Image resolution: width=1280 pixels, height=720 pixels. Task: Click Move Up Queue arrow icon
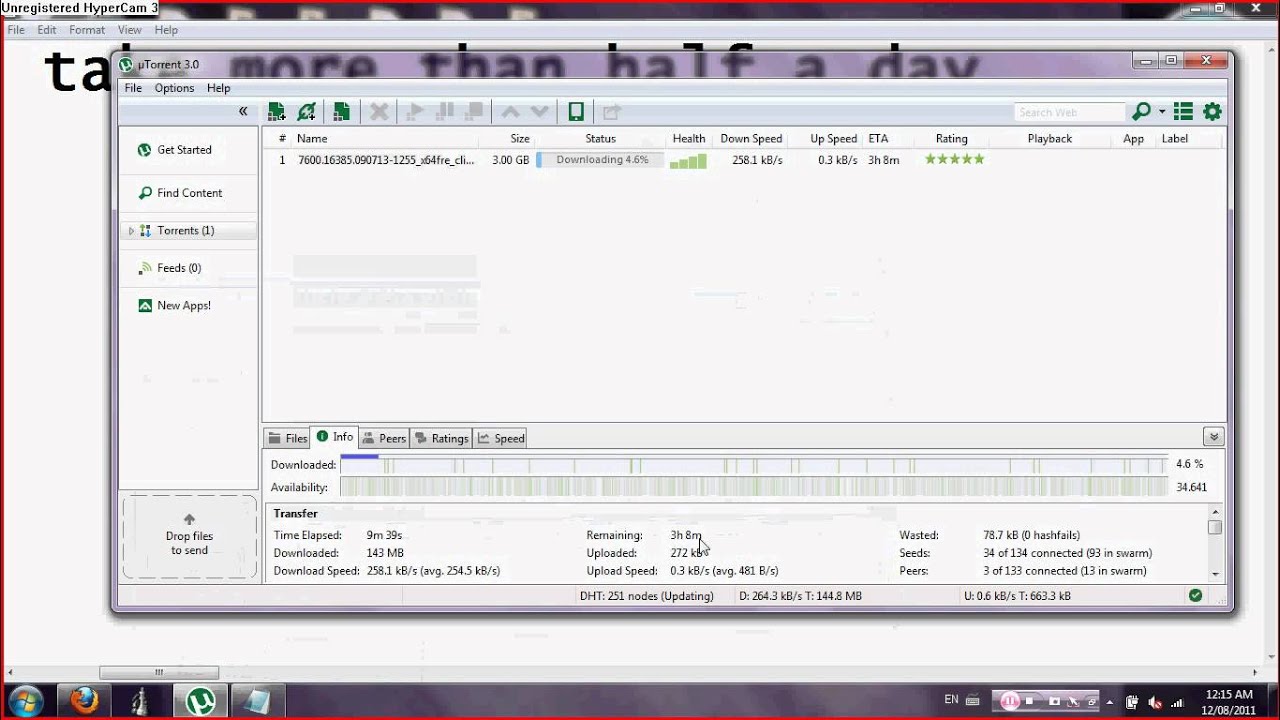(x=510, y=112)
